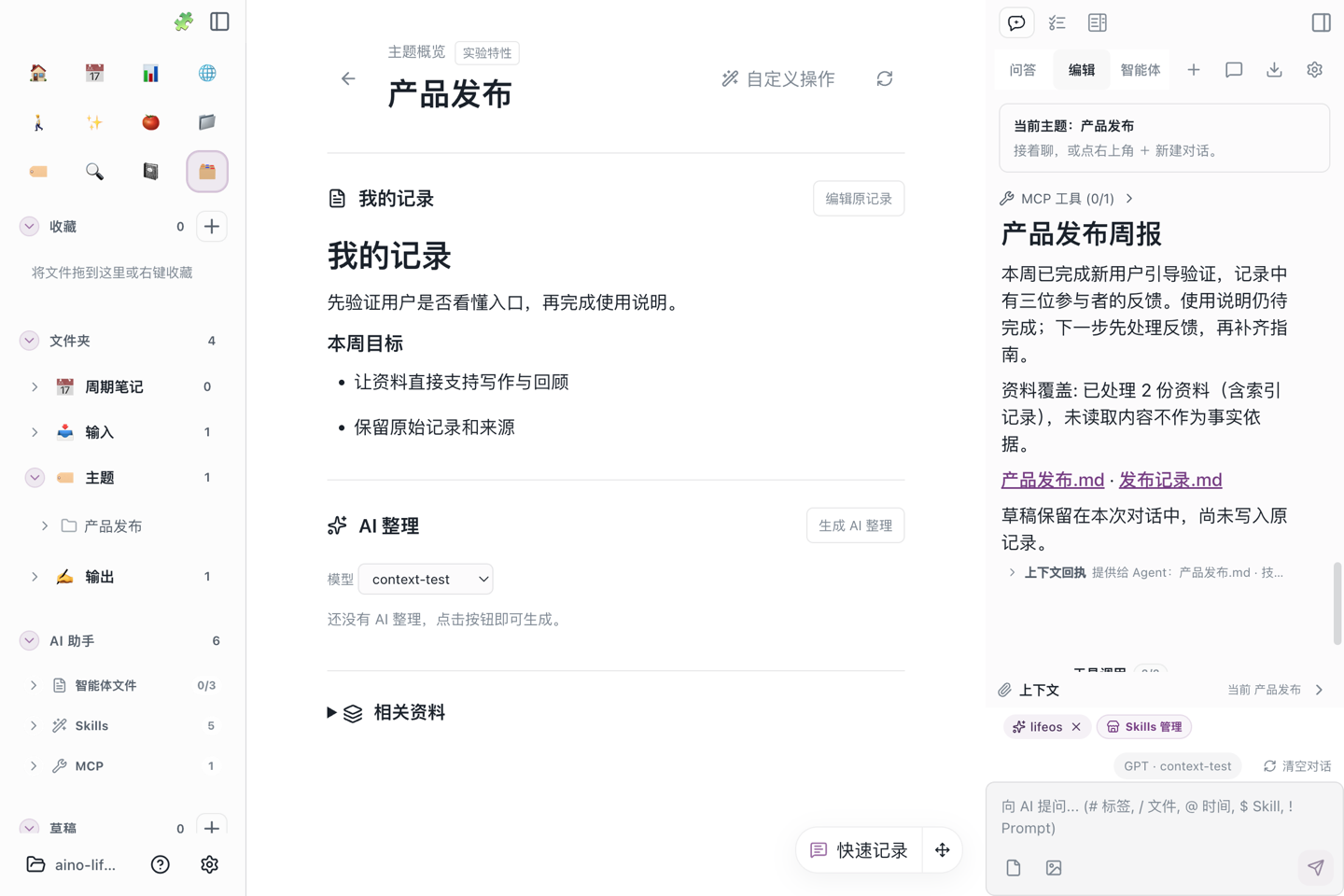Screen dimensions: 1344x896
Task: Open the 发布记录.md link
Action: (1170, 480)
